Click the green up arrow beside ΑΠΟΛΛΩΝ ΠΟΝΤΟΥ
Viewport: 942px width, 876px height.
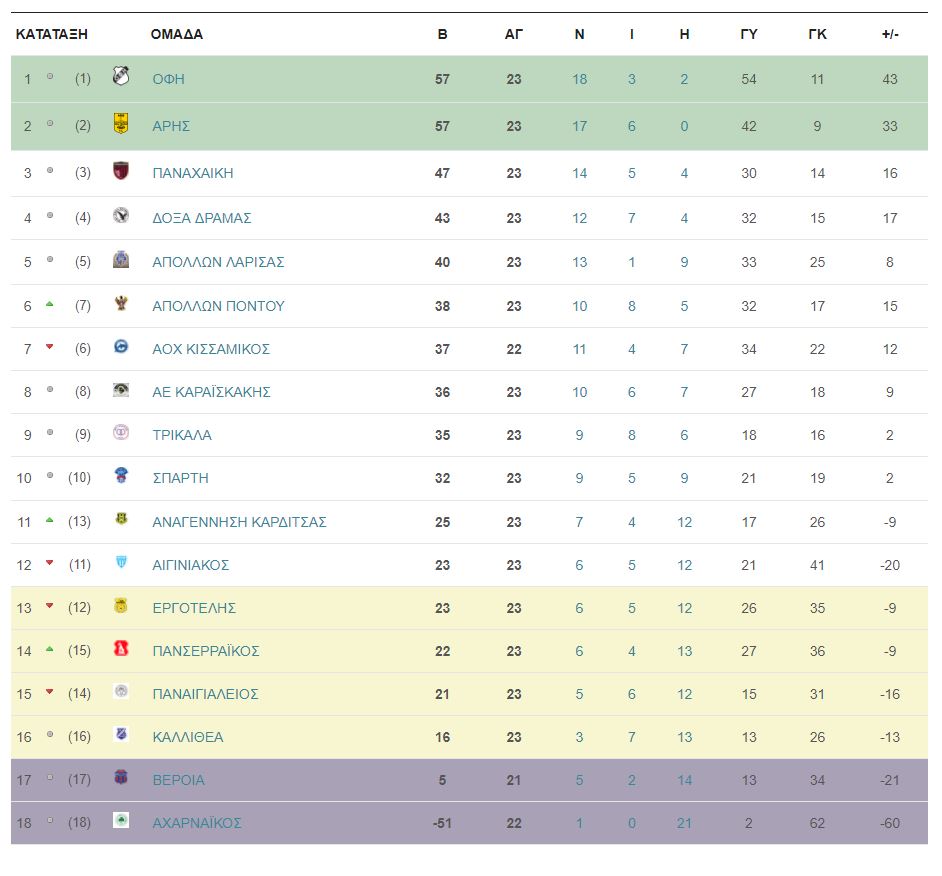pos(50,305)
